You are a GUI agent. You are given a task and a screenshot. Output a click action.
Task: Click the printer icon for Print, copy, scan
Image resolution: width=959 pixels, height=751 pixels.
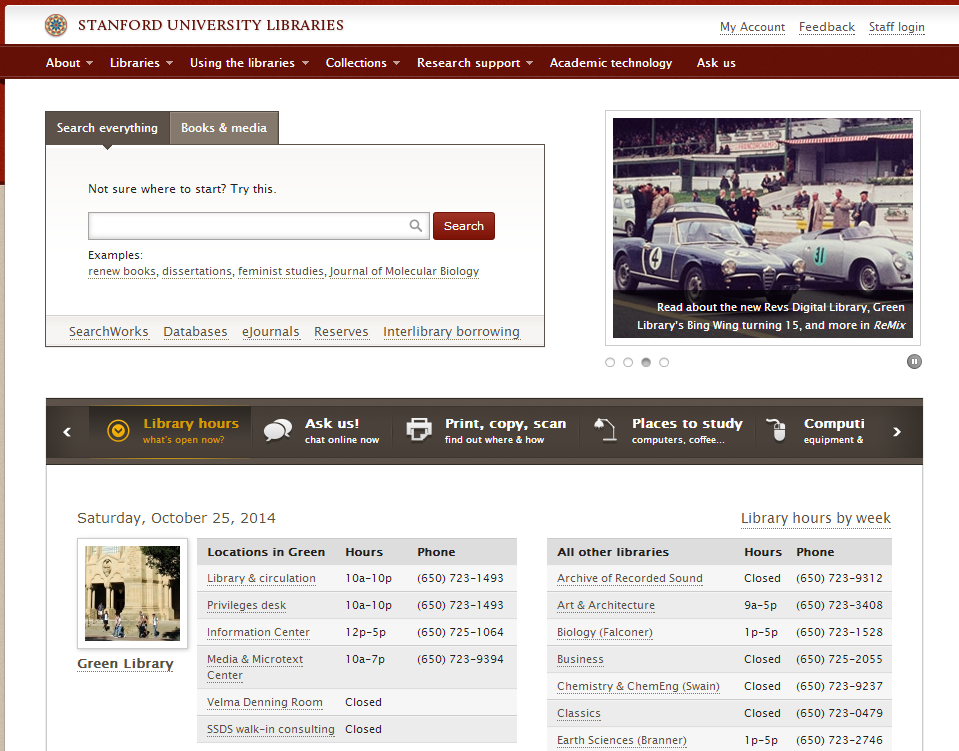pyautogui.click(x=419, y=429)
